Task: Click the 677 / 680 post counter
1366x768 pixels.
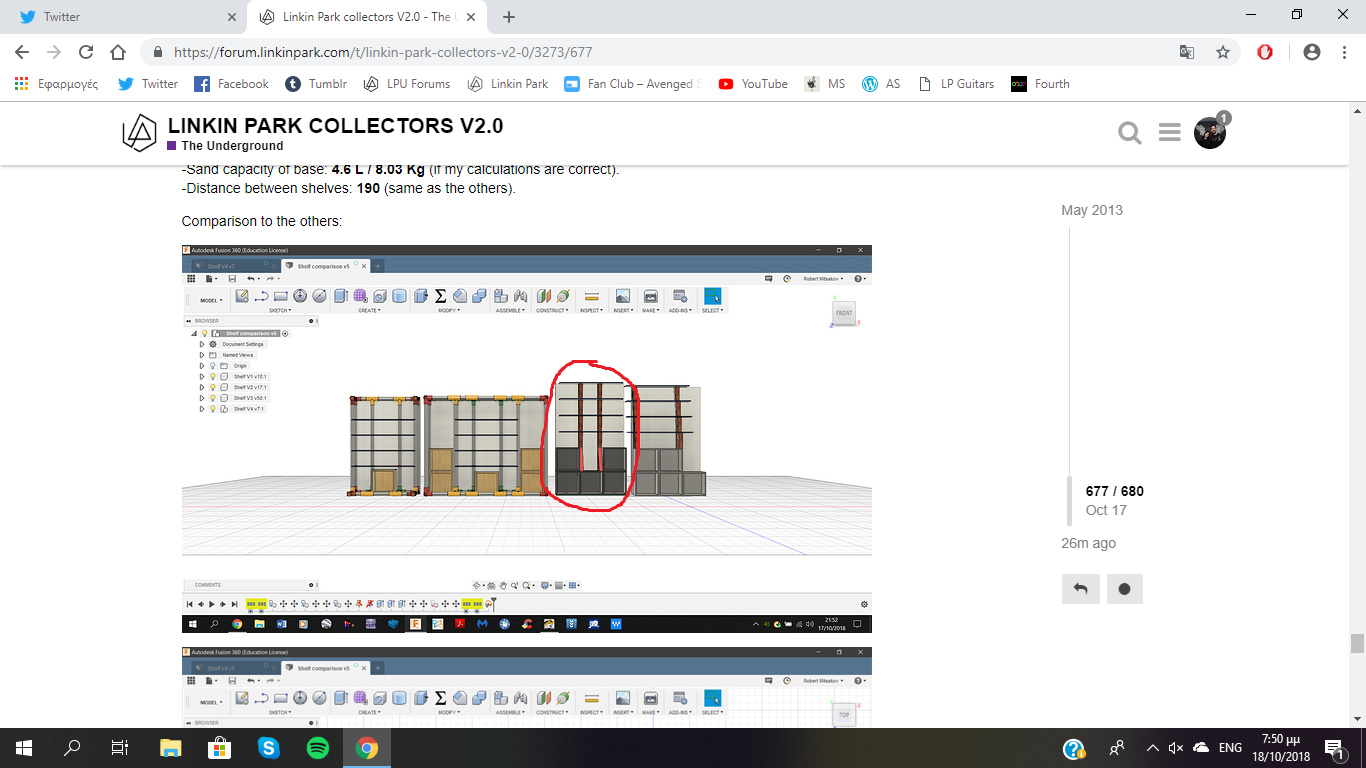Action: click(x=1115, y=491)
